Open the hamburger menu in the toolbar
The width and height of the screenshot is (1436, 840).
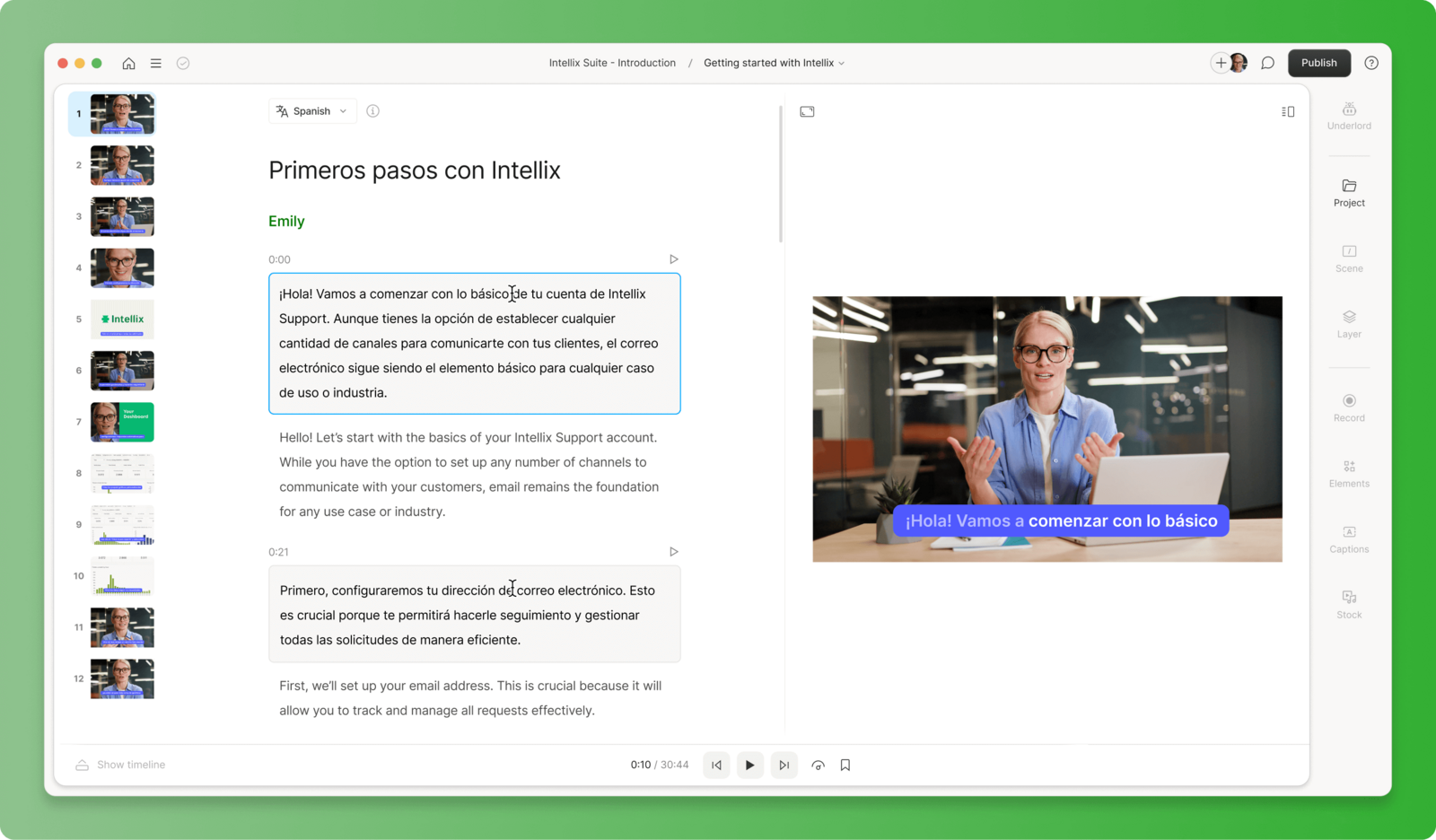coord(155,63)
